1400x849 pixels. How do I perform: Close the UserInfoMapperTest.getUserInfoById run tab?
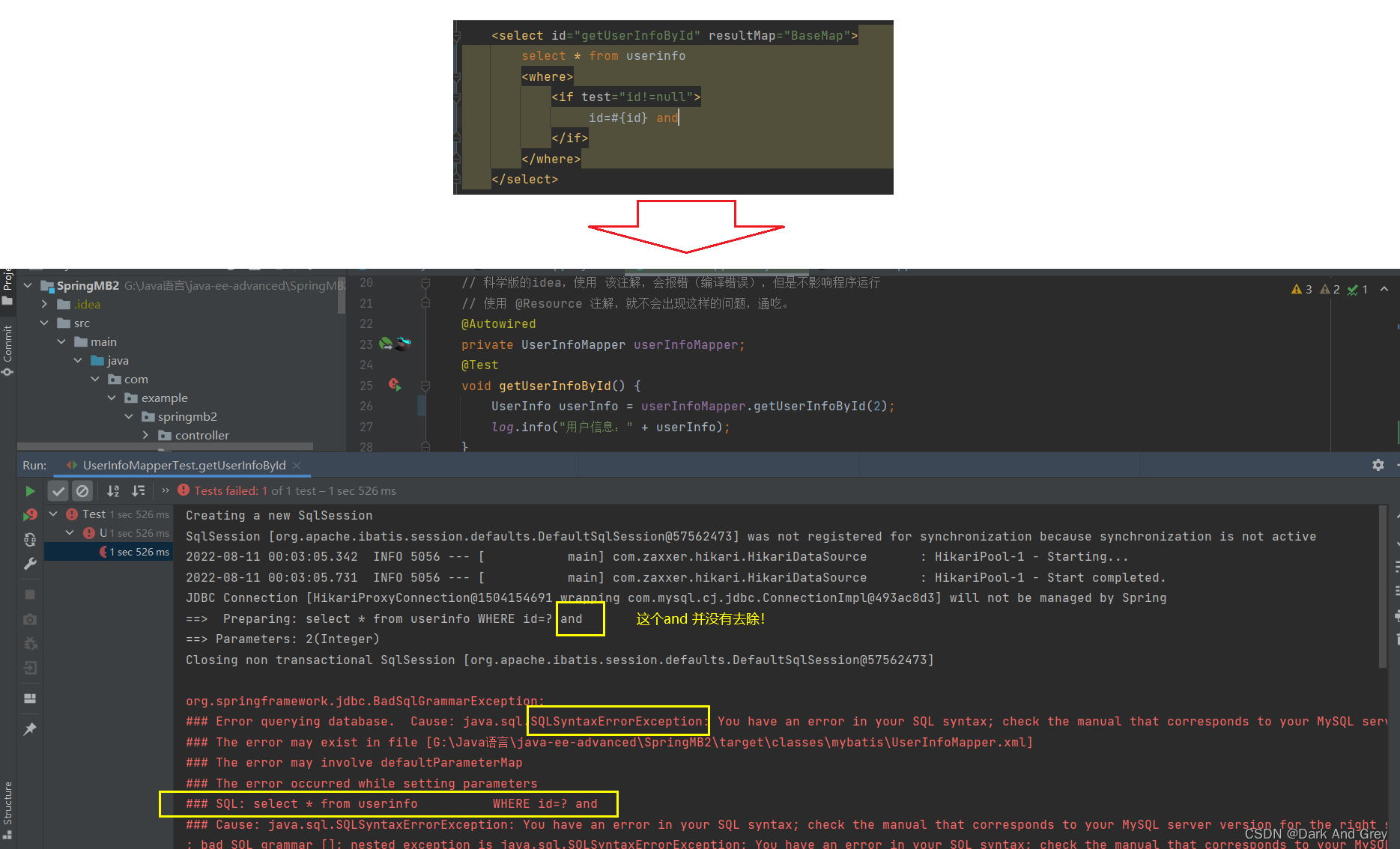point(297,466)
